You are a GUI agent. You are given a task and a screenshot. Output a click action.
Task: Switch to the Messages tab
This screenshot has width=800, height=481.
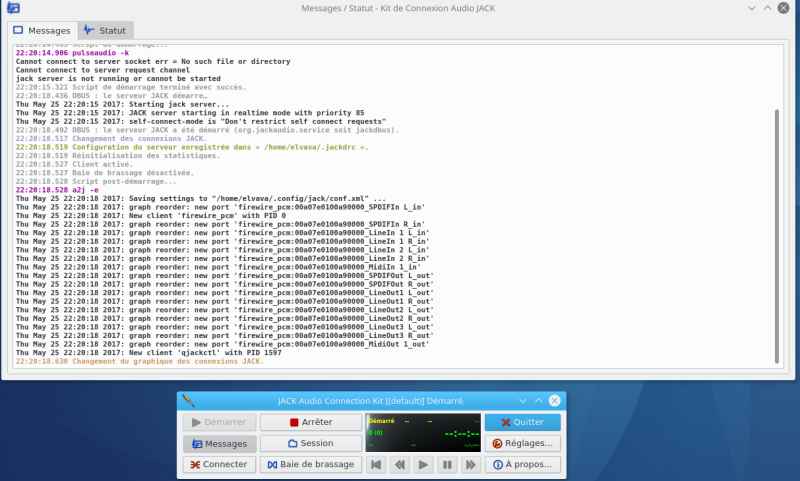coord(42,31)
